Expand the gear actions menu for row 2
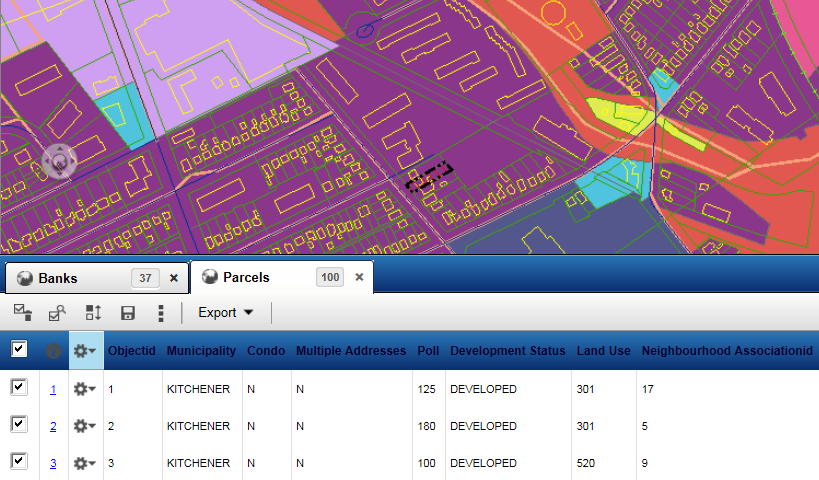The height and width of the screenshot is (480, 819). tap(85, 426)
